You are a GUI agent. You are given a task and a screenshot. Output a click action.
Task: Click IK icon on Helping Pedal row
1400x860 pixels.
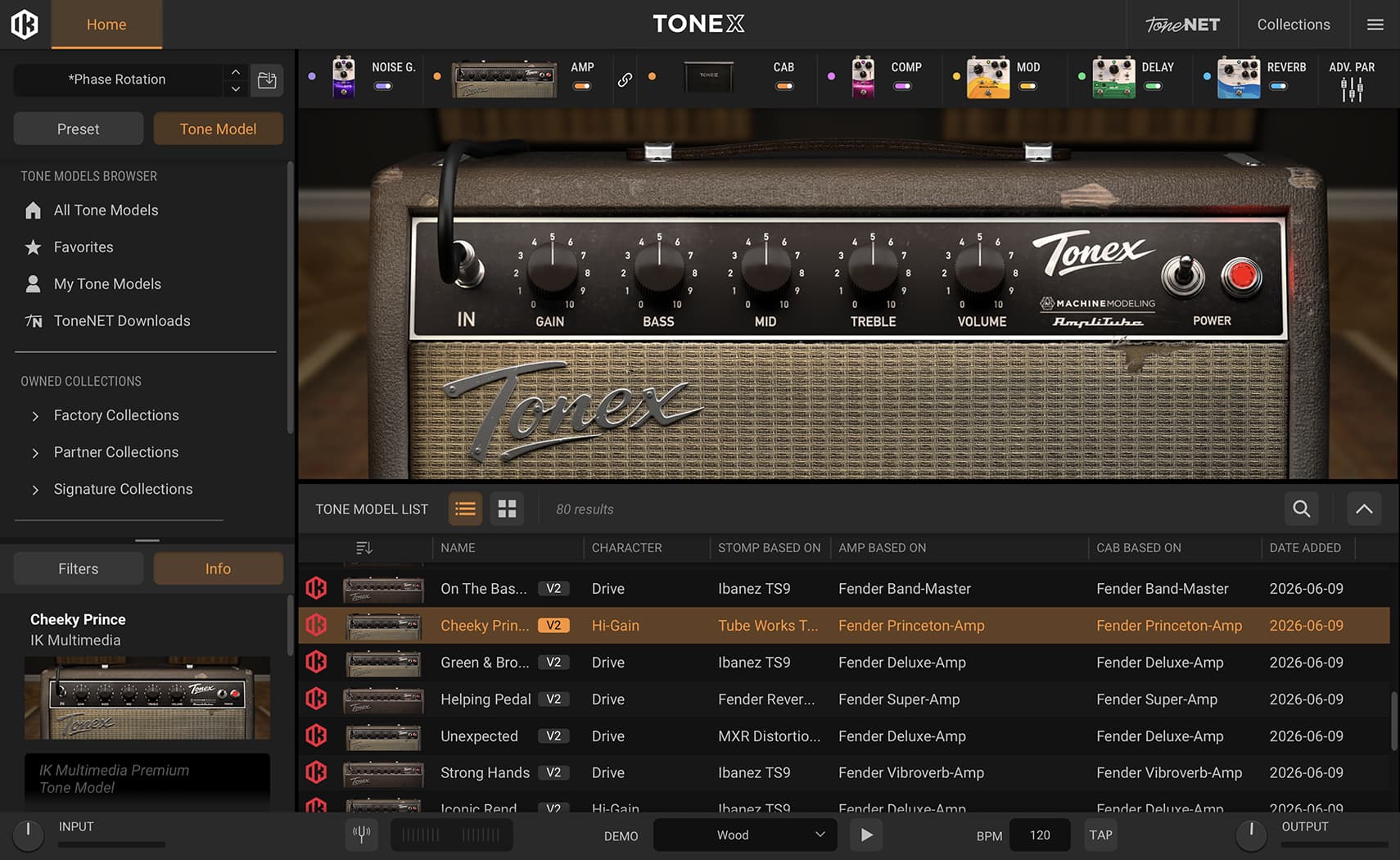316,699
